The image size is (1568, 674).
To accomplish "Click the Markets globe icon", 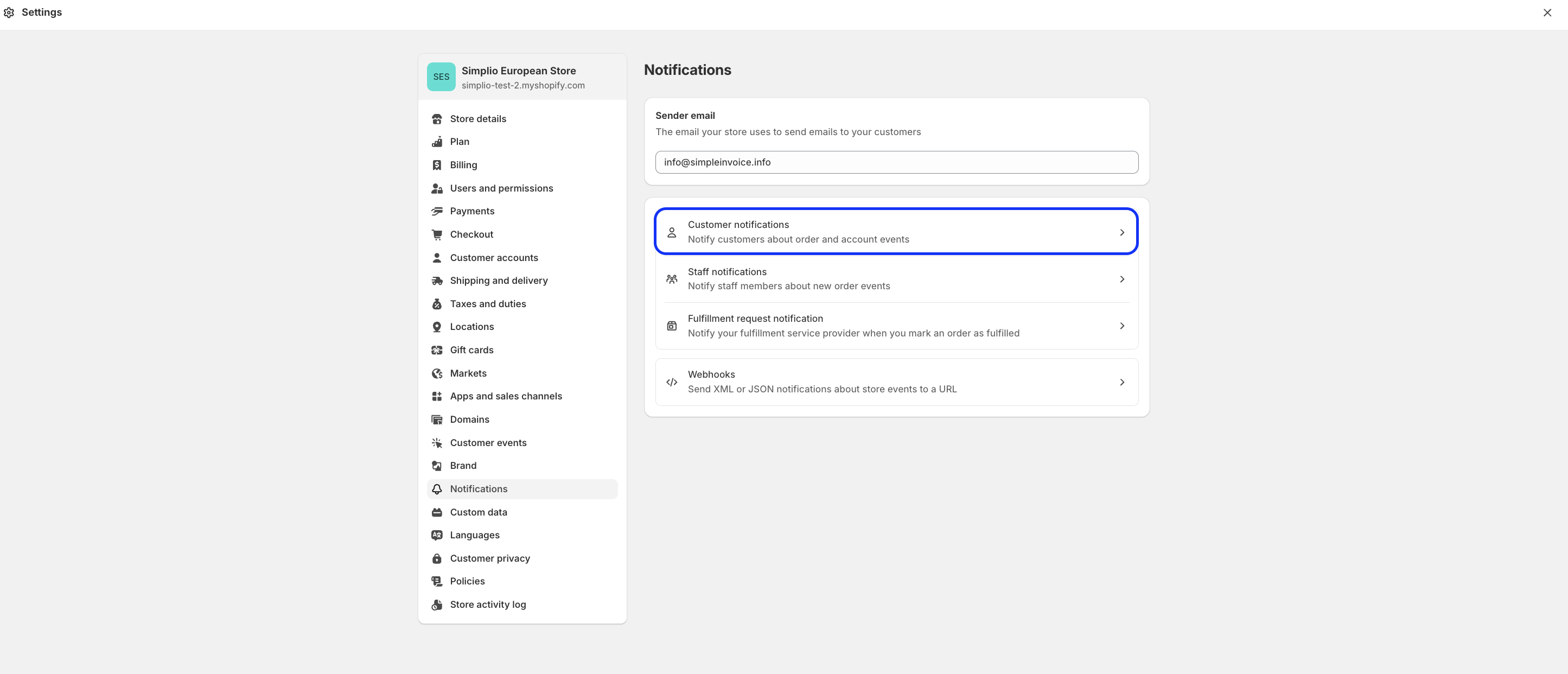I will [x=436, y=373].
